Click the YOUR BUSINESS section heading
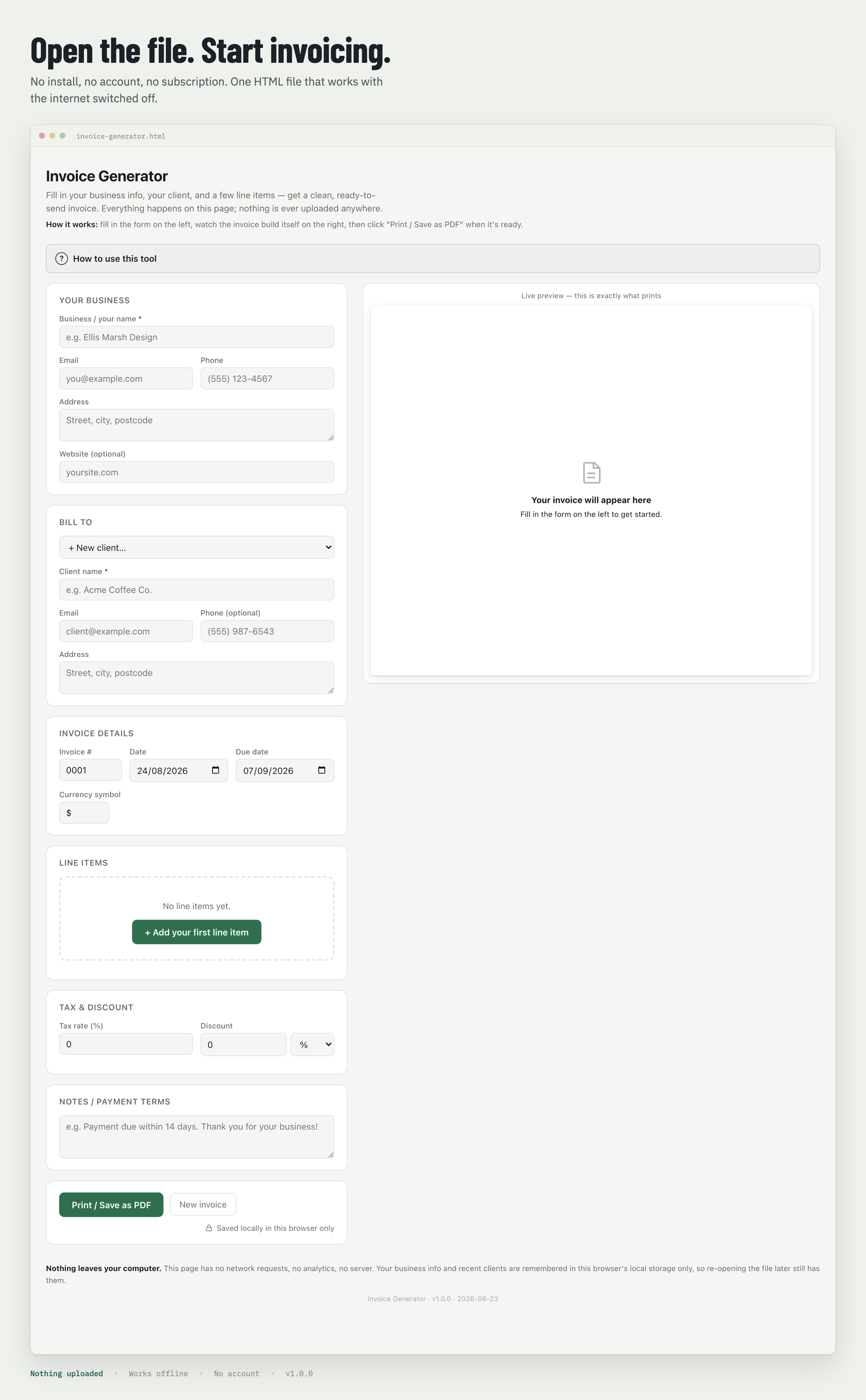The width and height of the screenshot is (866, 1400). [x=94, y=300]
